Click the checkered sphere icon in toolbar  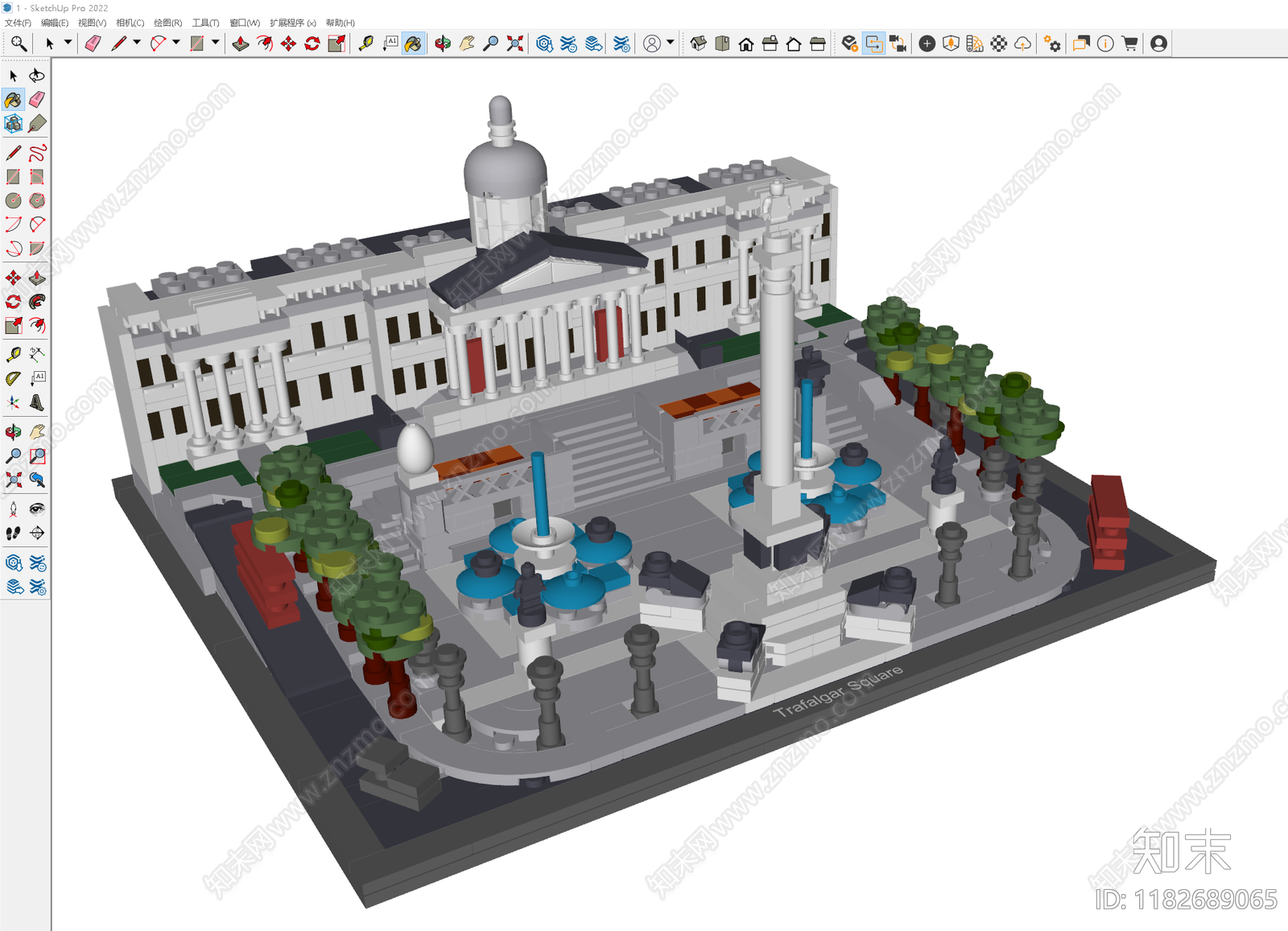(x=999, y=43)
